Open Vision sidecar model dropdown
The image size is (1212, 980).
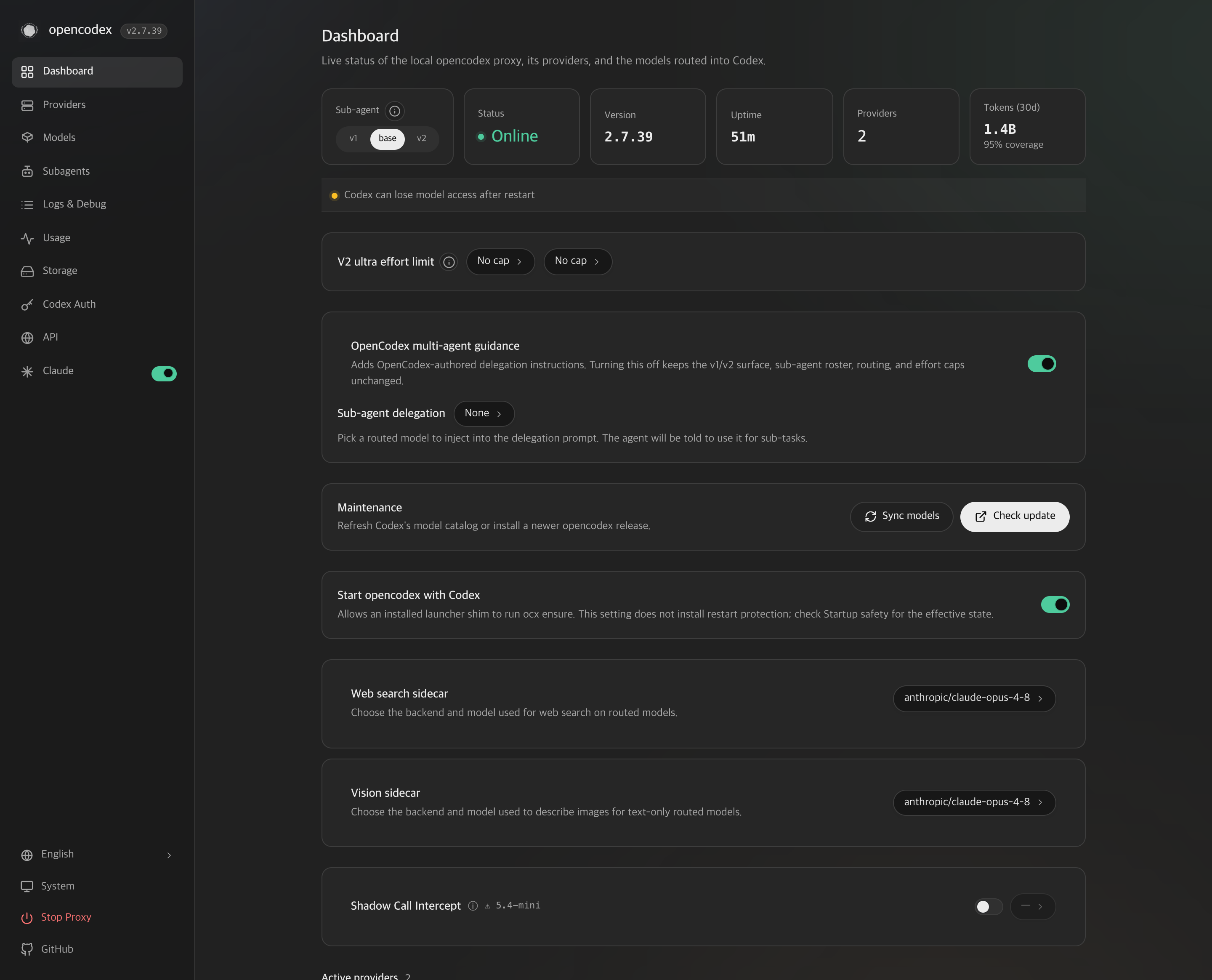(974, 803)
